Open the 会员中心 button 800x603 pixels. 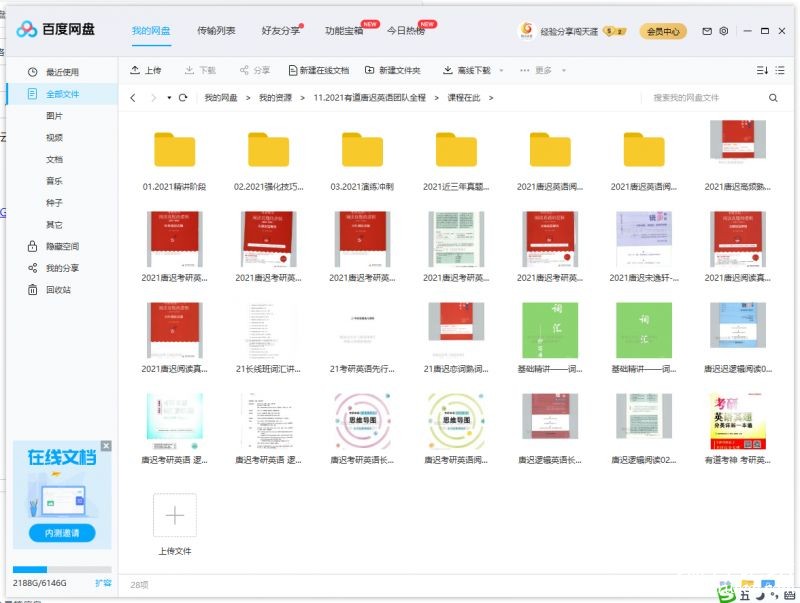663,31
